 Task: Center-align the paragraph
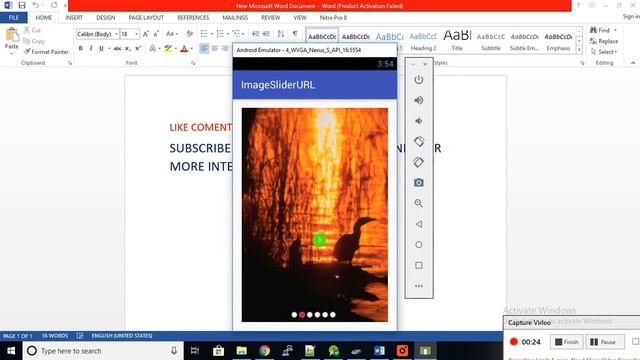tap(215, 48)
